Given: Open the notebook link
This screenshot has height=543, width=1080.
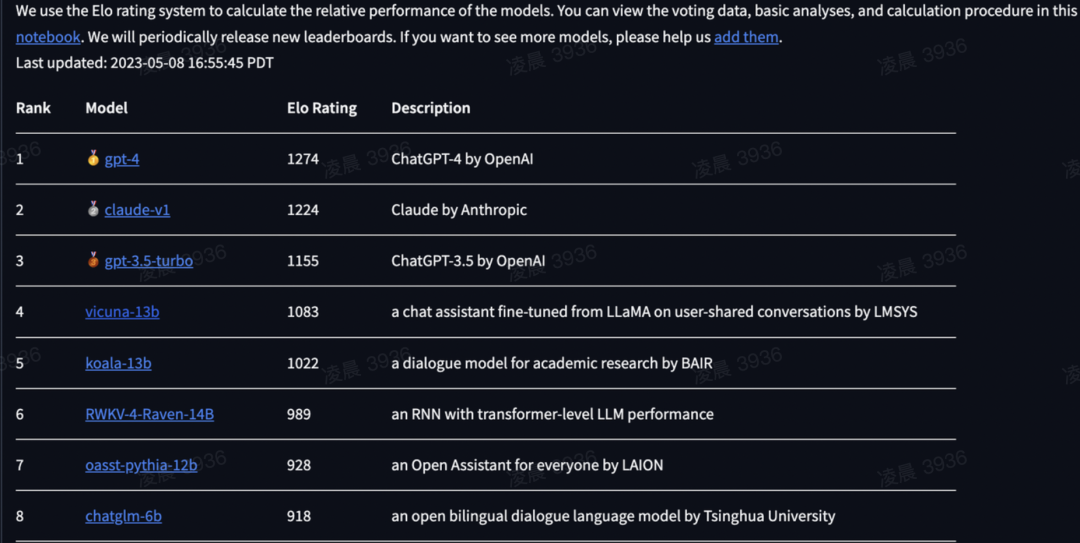Looking at the screenshot, I should click(48, 37).
